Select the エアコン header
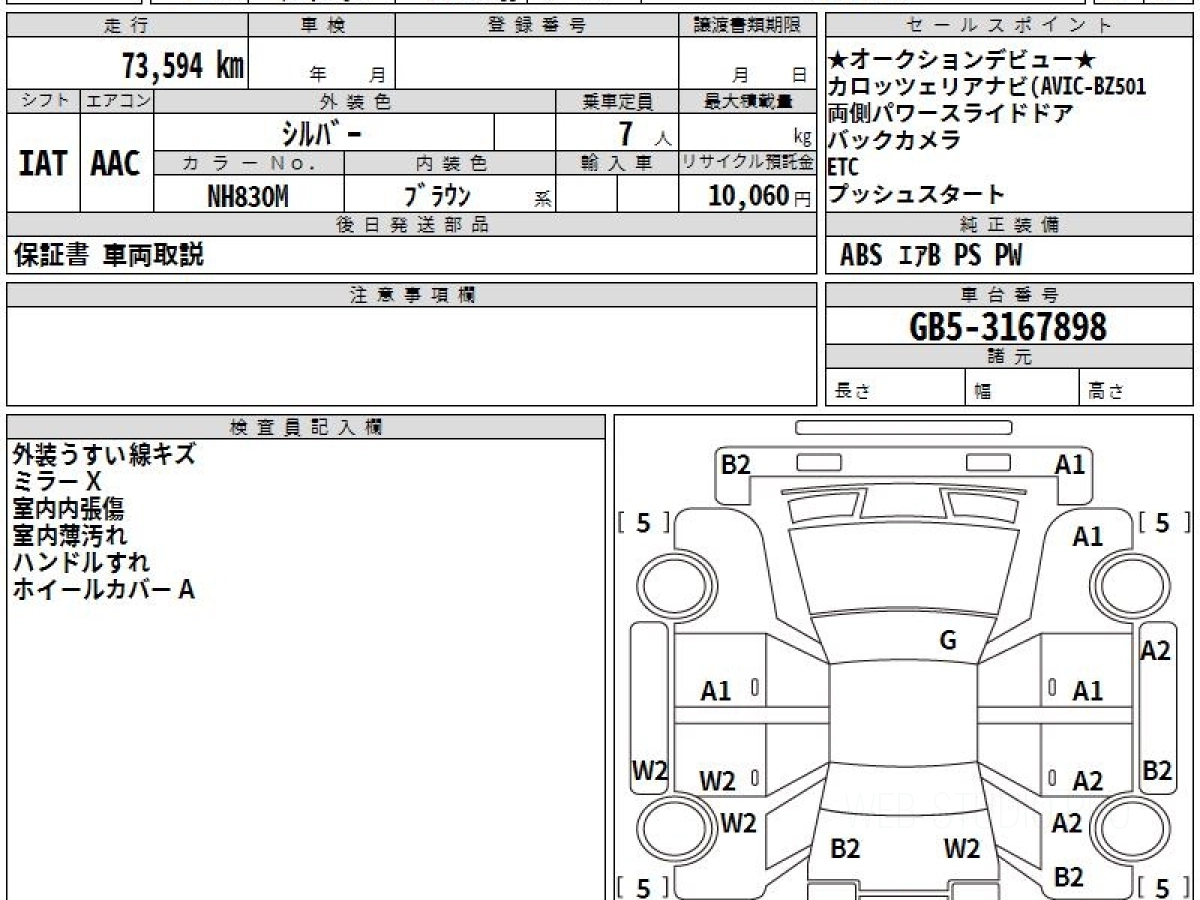Image resolution: width=1200 pixels, height=900 pixels. pos(117,101)
